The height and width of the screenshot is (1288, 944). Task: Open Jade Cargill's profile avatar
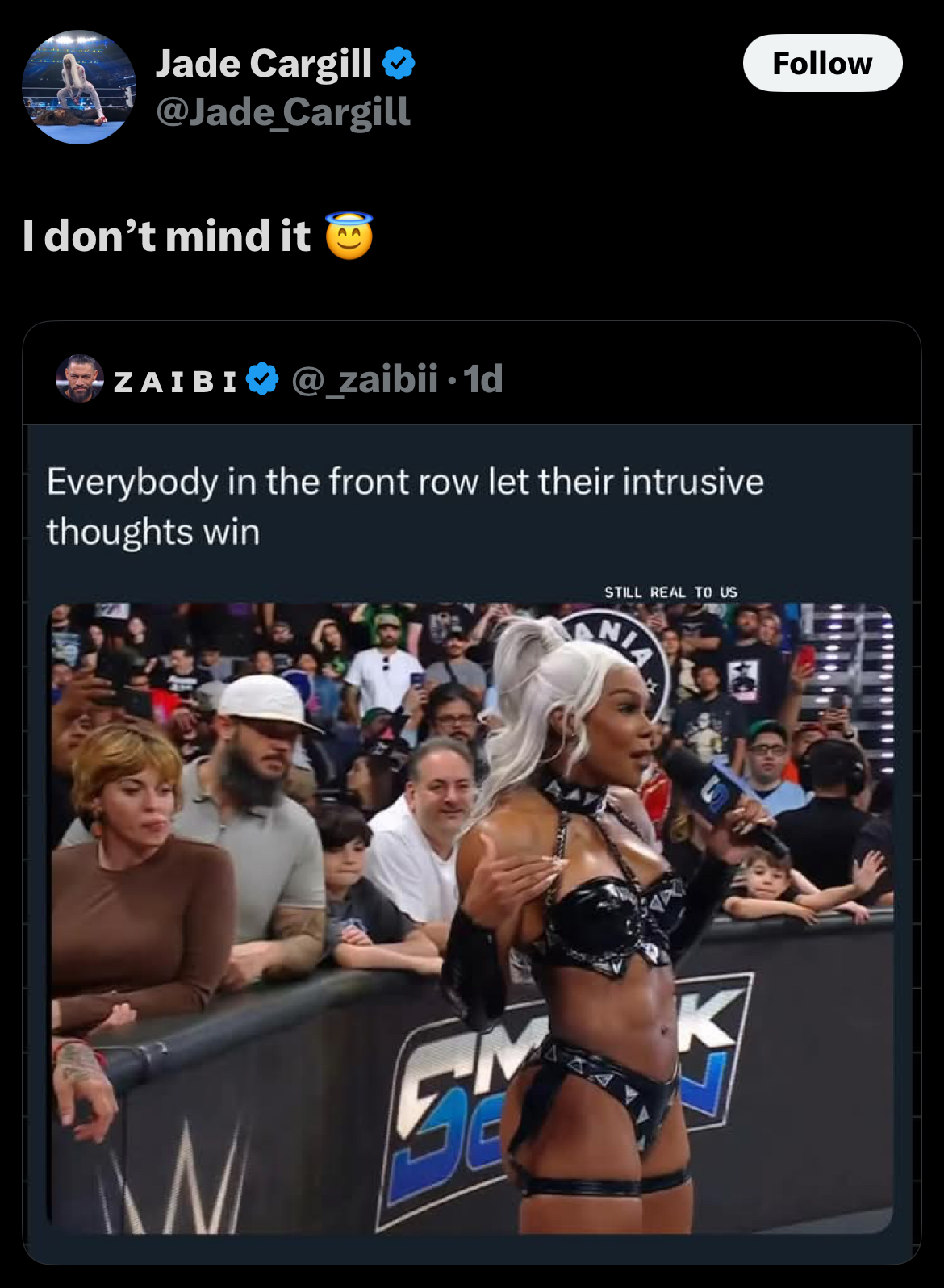pos(79,87)
